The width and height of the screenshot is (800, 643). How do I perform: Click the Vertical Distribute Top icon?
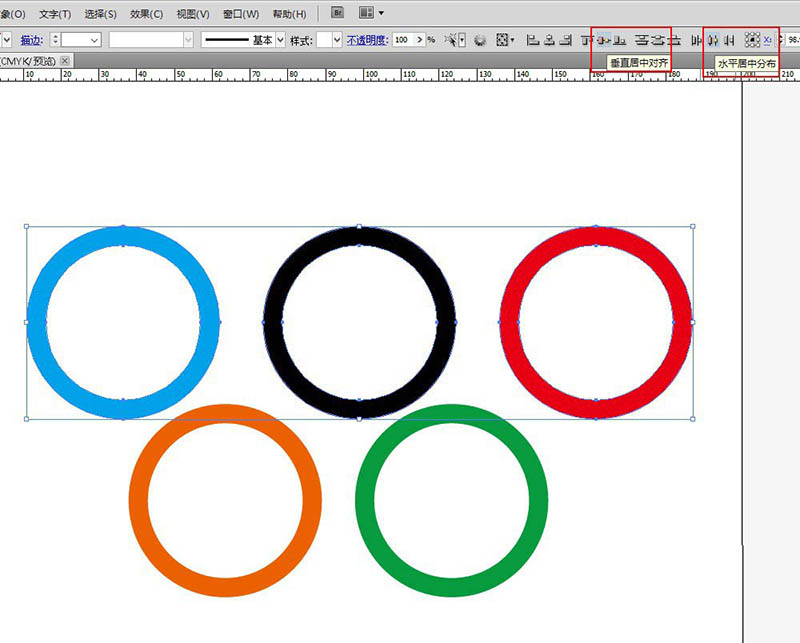click(x=642, y=40)
